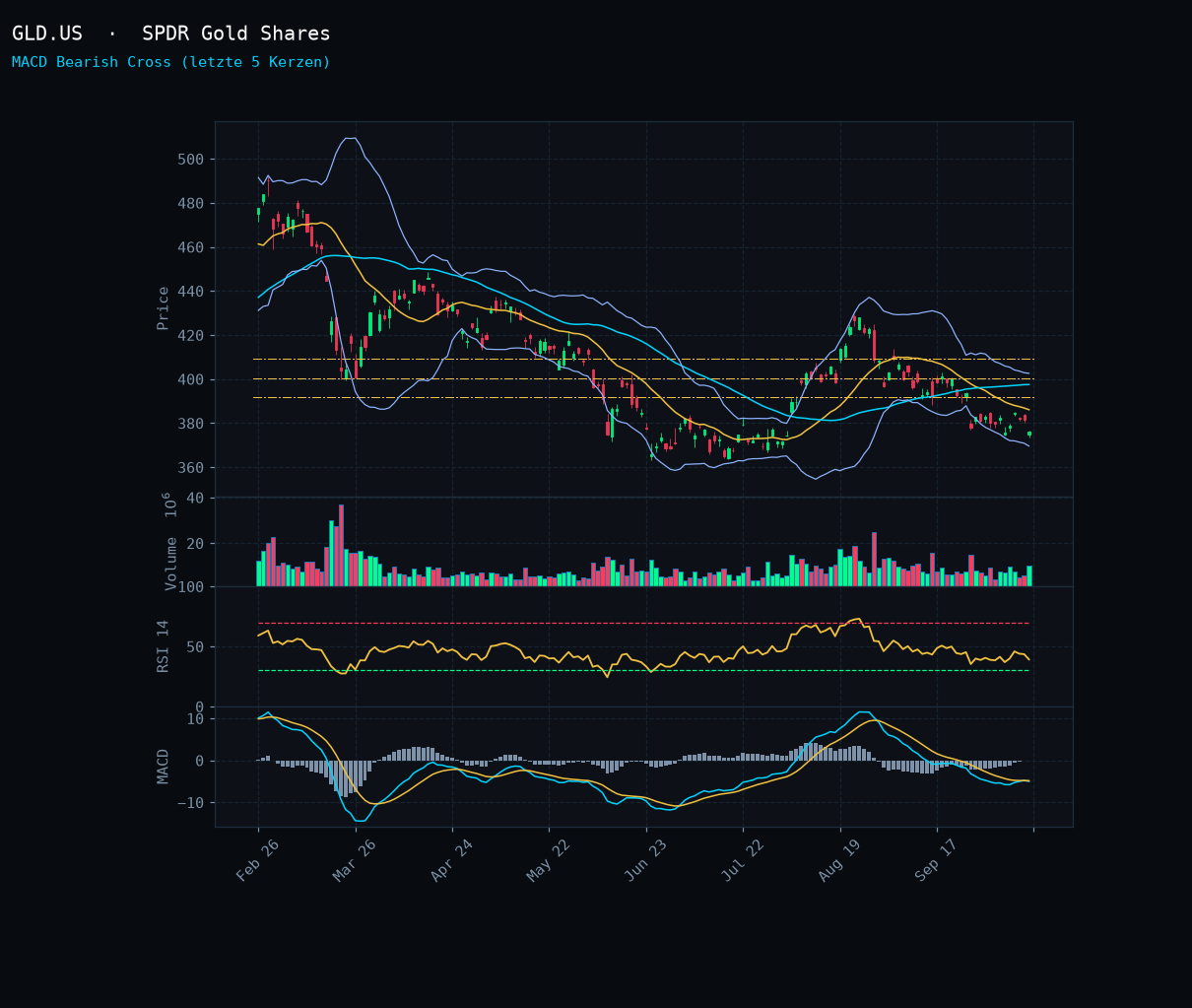This screenshot has height=1008, width=1192.
Task: Click the Jun 23 date label
Action: point(646,860)
